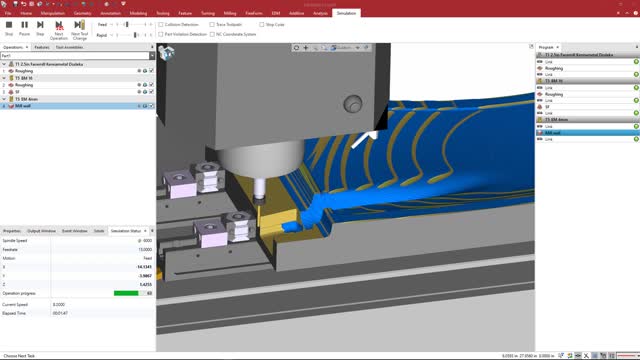640x360 pixels.
Task: Click the tool icon beside T5 BM 16
Action: [11, 78]
